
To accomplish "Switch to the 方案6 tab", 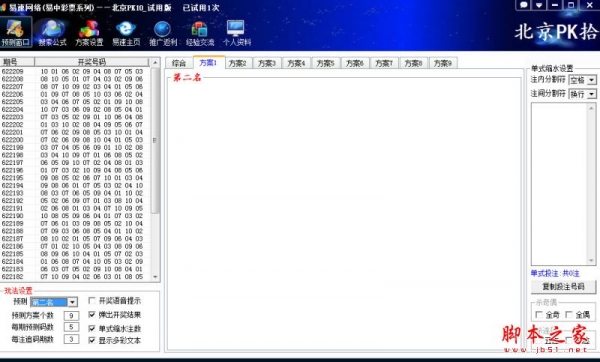I will (x=355, y=63).
